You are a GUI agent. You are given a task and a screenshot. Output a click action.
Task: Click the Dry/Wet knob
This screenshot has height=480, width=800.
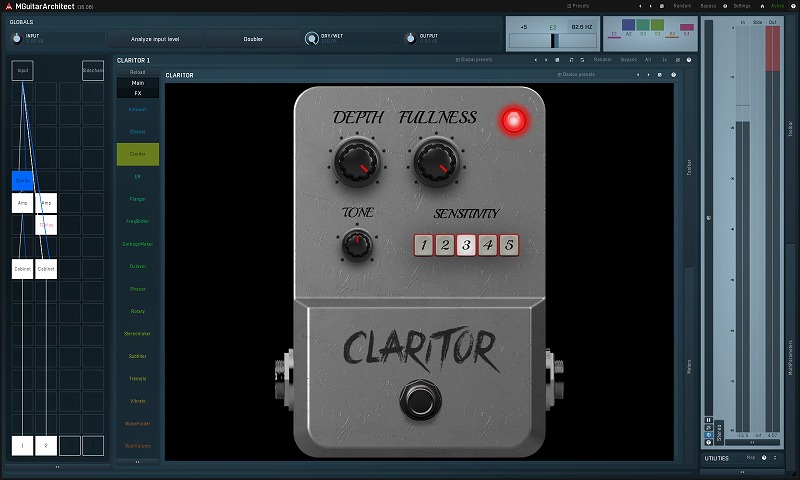pyautogui.click(x=312, y=39)
